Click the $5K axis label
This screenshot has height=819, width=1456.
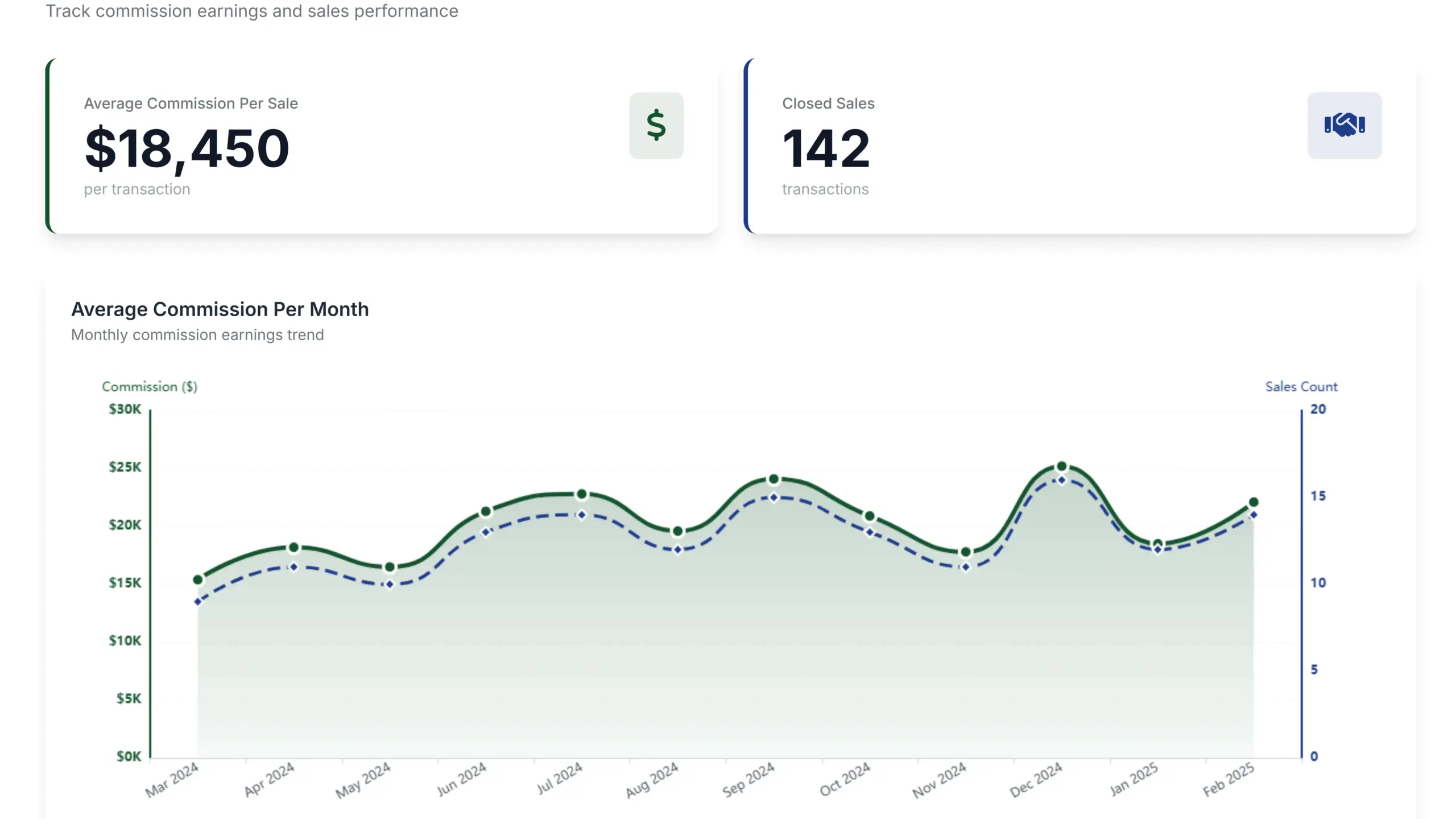129,698
